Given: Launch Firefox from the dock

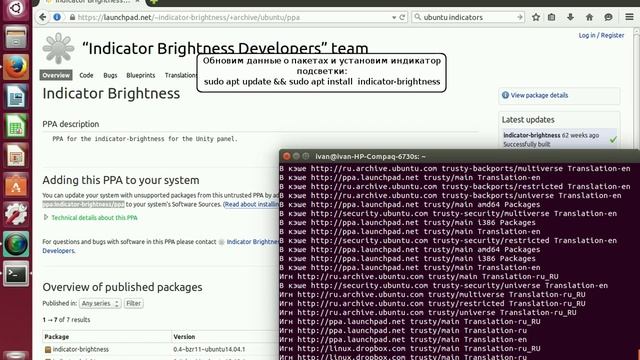Looking at the screenshot, I should [16, 67].
